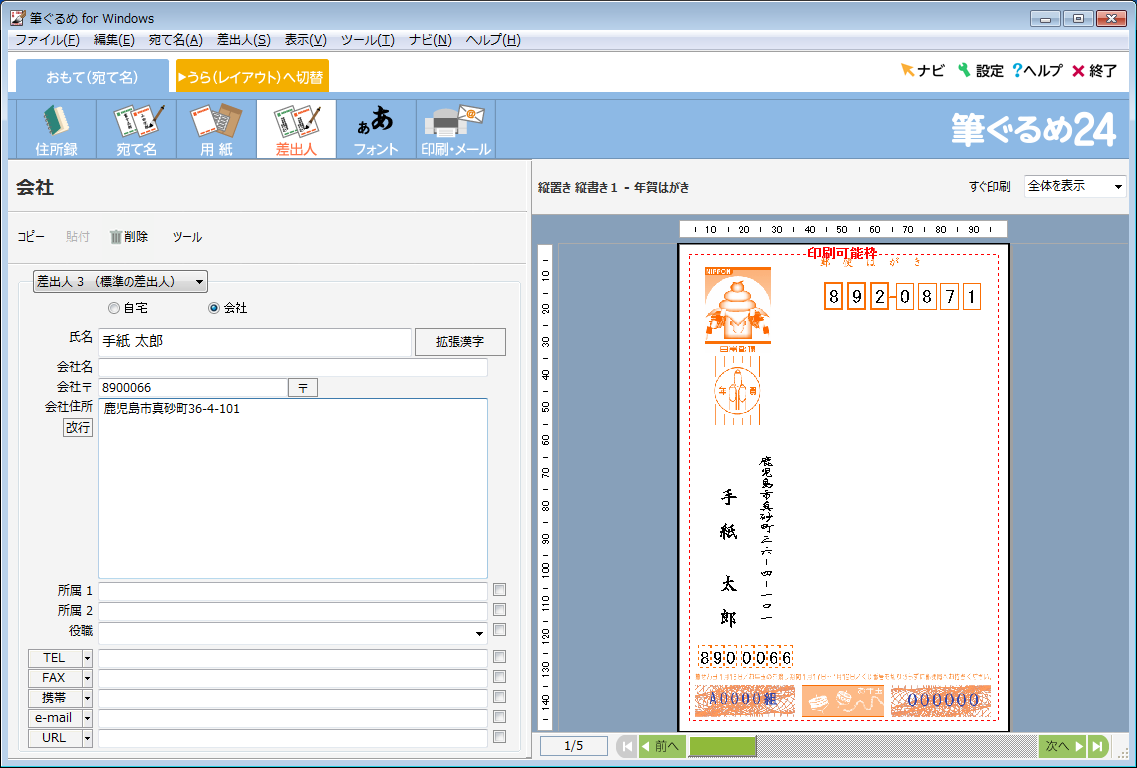This screenshot has height=768, width=1137.
Task: Open the 携帯 label dropdown arrow
Action: [87, 698]
